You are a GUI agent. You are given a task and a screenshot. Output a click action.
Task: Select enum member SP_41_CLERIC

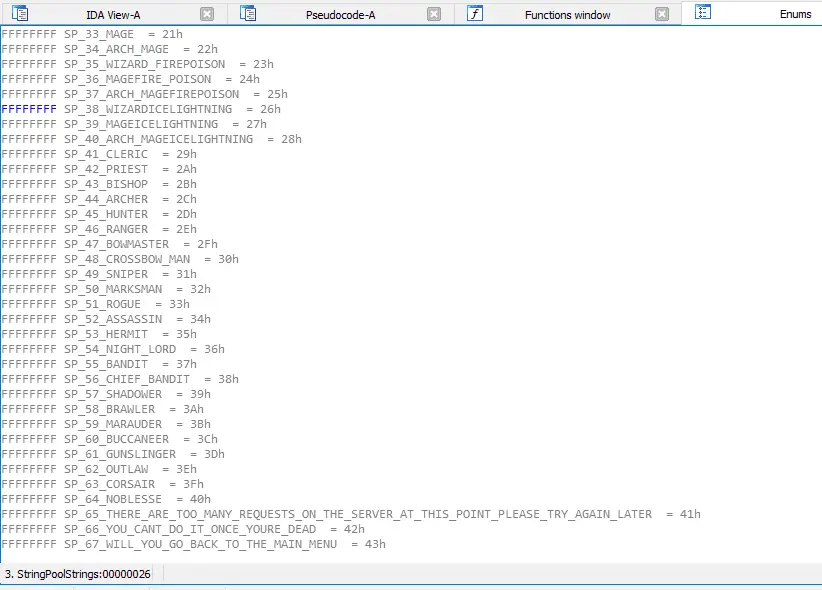(106, 154)
